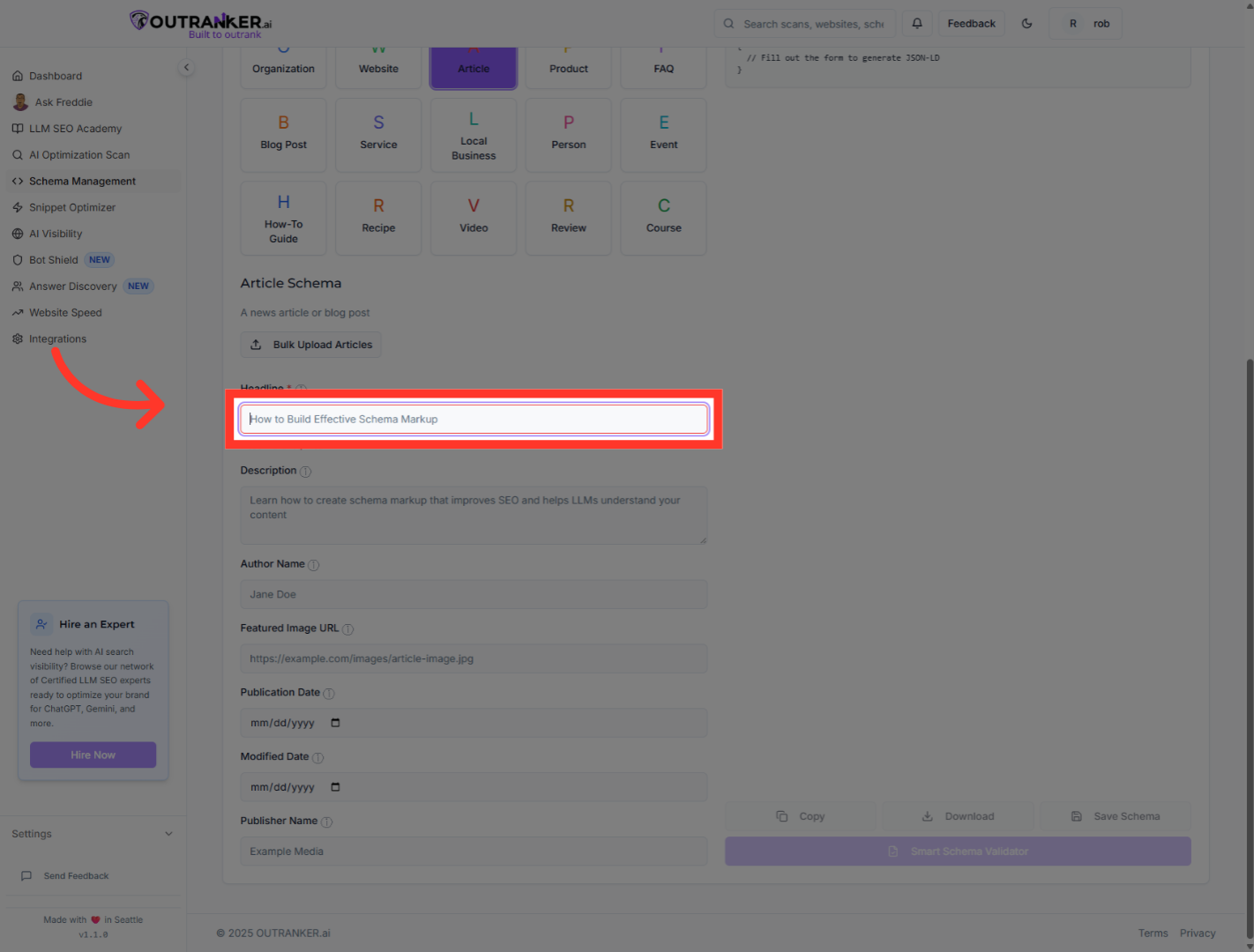
Task: Collapse the sidebar with chevron button
Action: pos(186,68)
